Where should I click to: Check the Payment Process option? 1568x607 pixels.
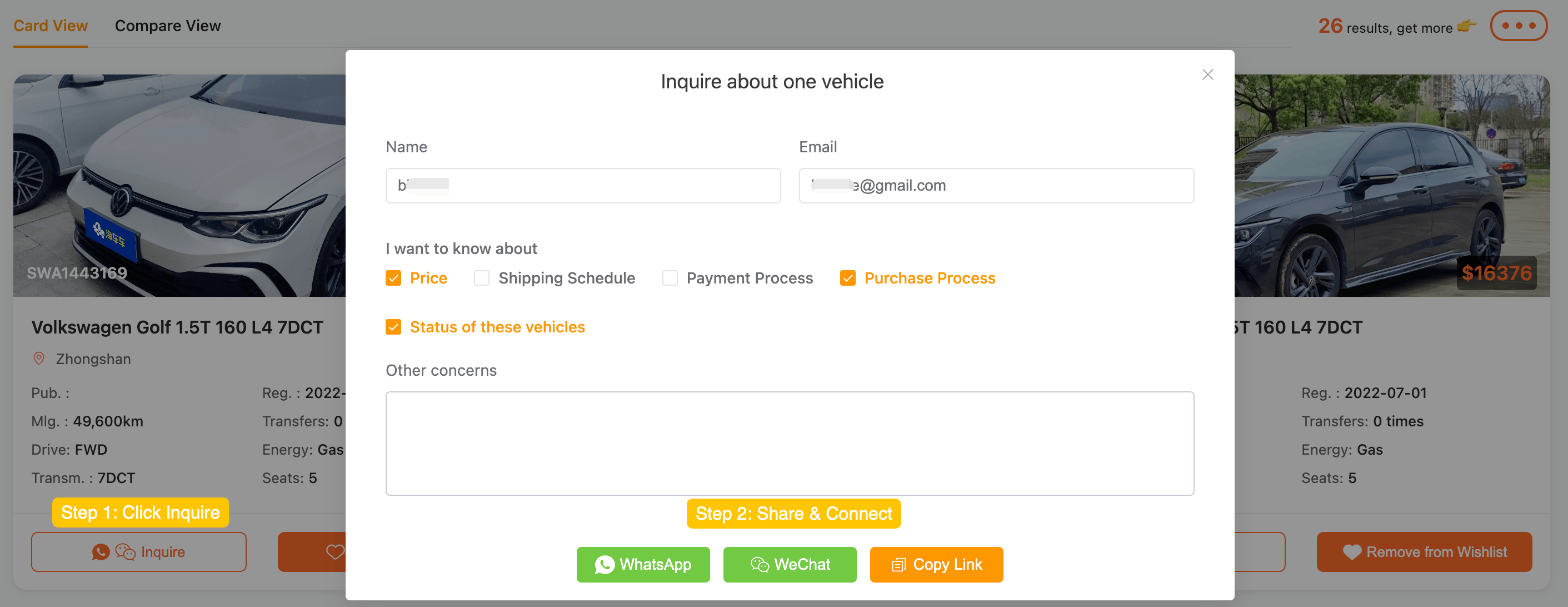(670, 278)
